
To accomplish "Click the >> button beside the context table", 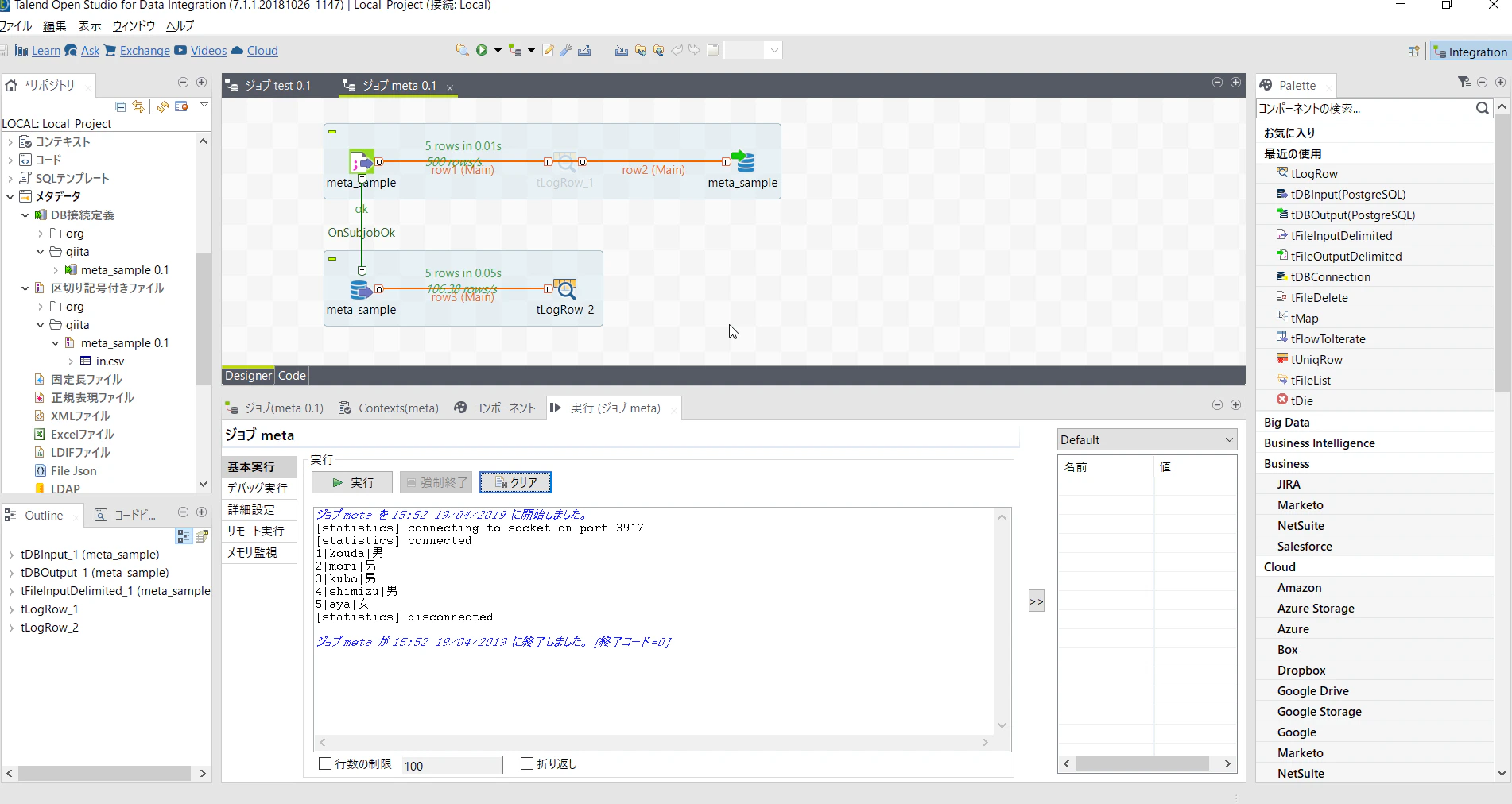I will [x=1036, y=601].
